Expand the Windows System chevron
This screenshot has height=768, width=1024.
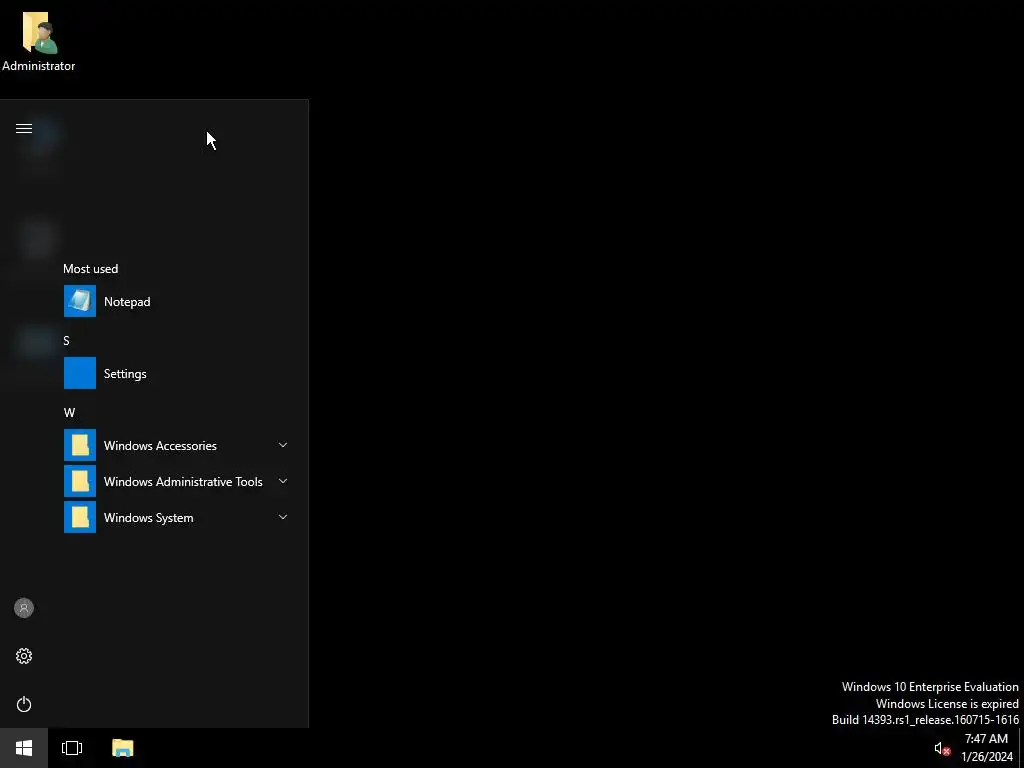[283, 517]
